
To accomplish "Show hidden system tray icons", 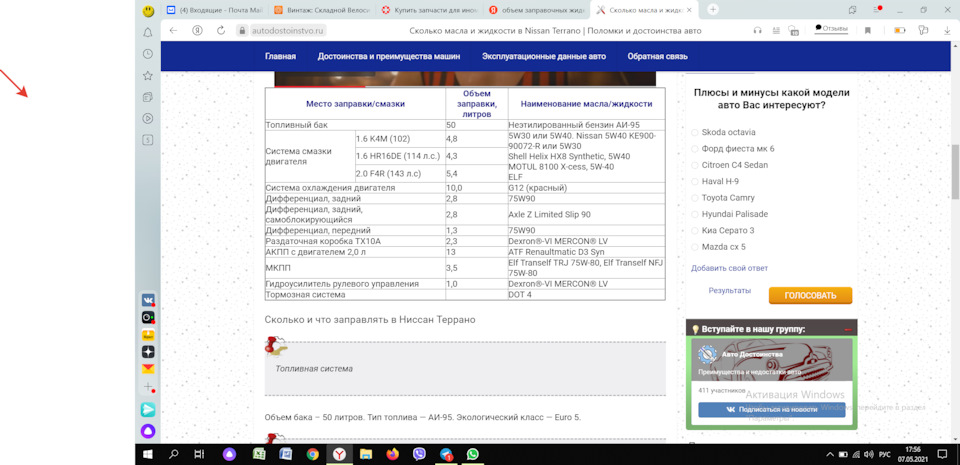I will [x=830, y=455].
